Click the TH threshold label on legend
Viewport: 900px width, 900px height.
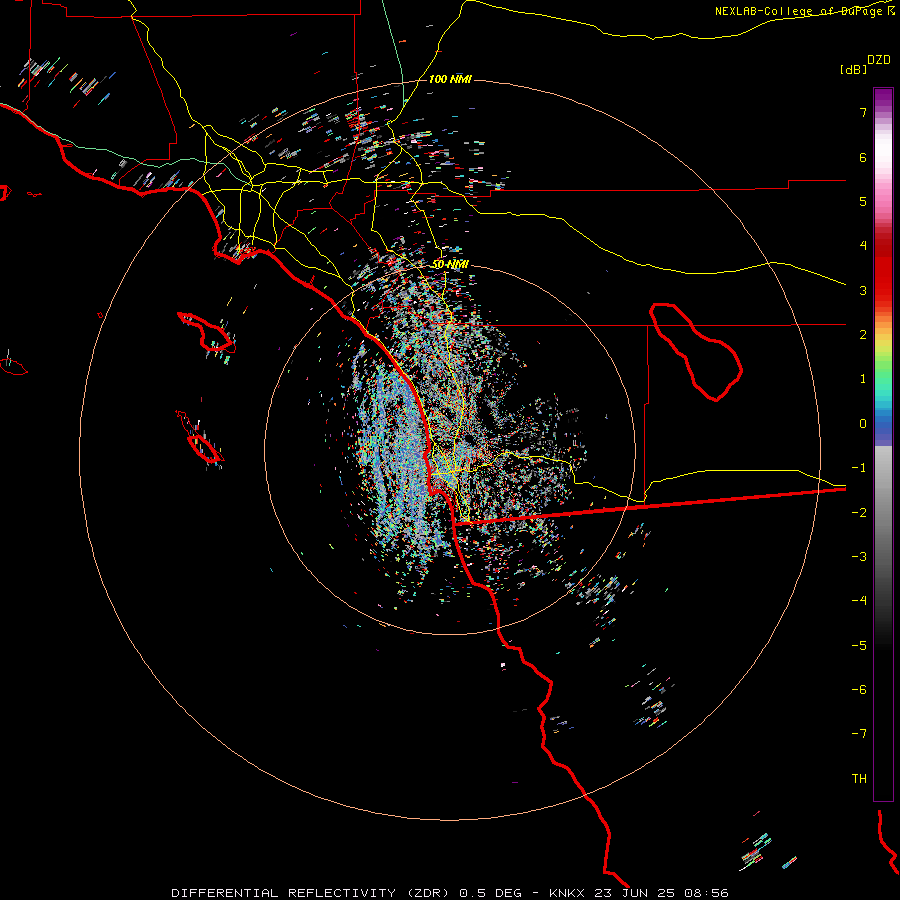coord(859,778)
